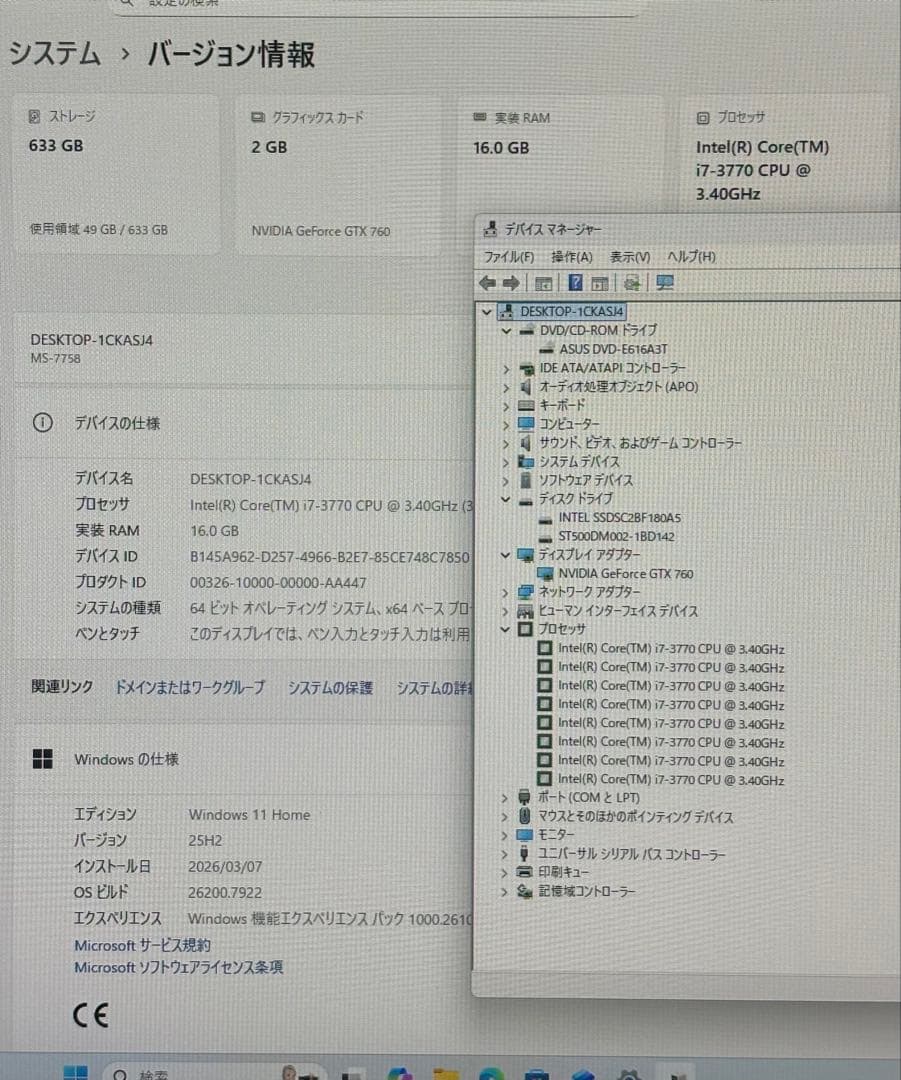Click the Back arrow in Device Manager toolbar

[487, 282]
